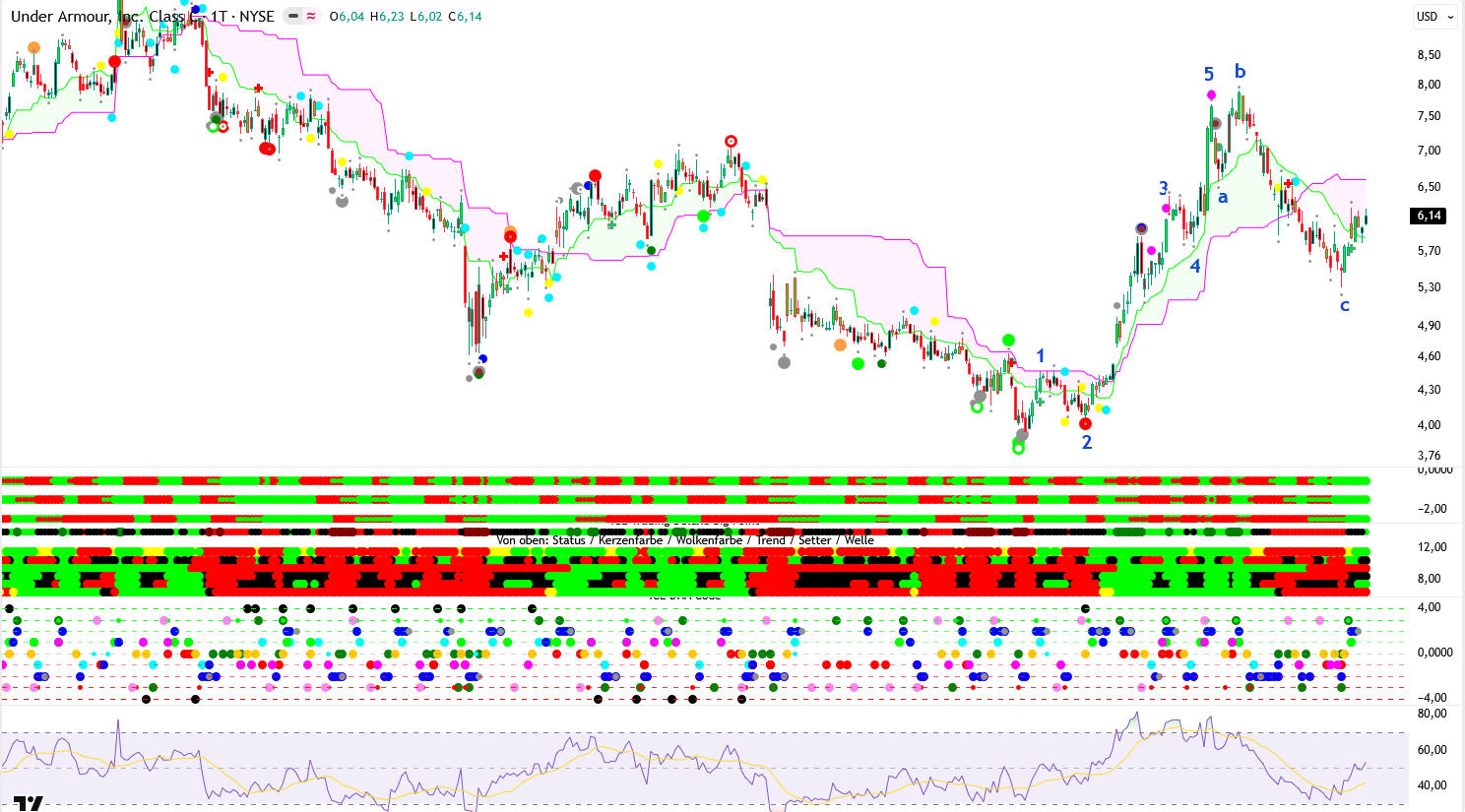Click the RSI 80,00 axis label
1465x812 pixels.
(1432, 714)
